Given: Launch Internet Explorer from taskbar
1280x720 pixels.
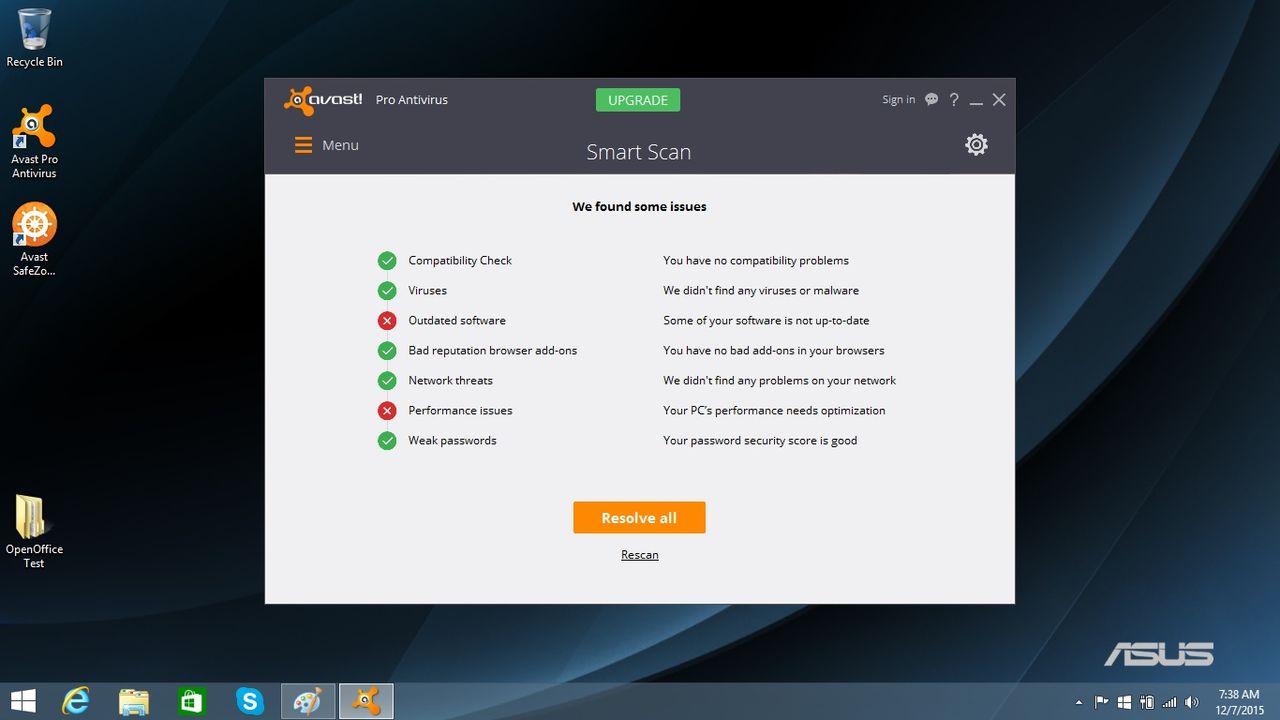Looking at the screenshot, I should (x=76, y=701).
